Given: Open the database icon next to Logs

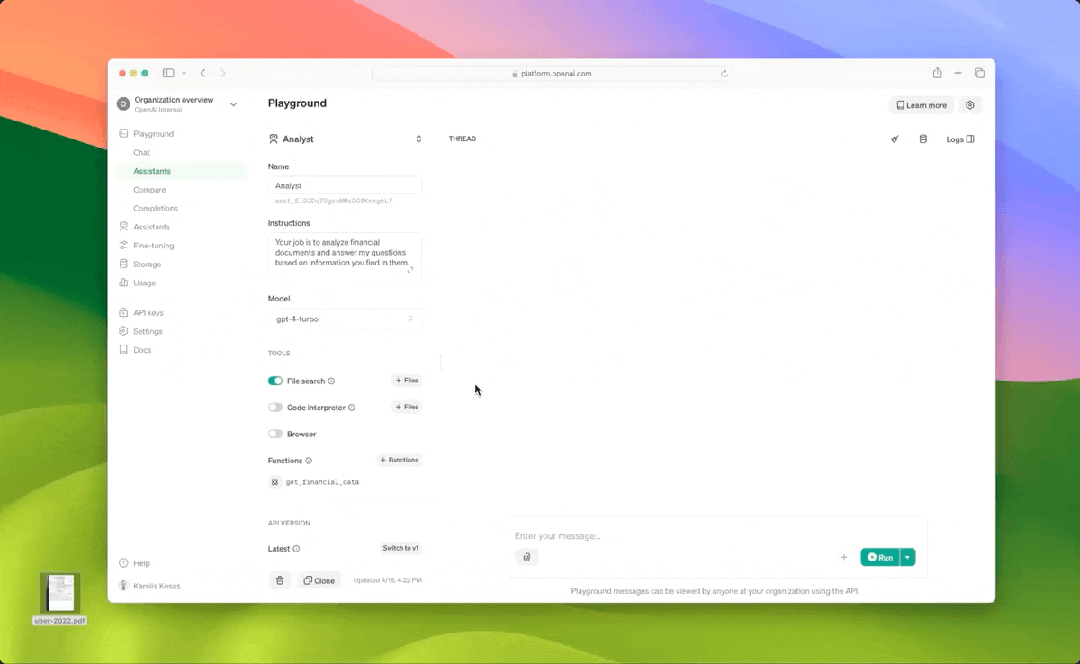Looking at the screenshot, I should [x=923, y=139].
